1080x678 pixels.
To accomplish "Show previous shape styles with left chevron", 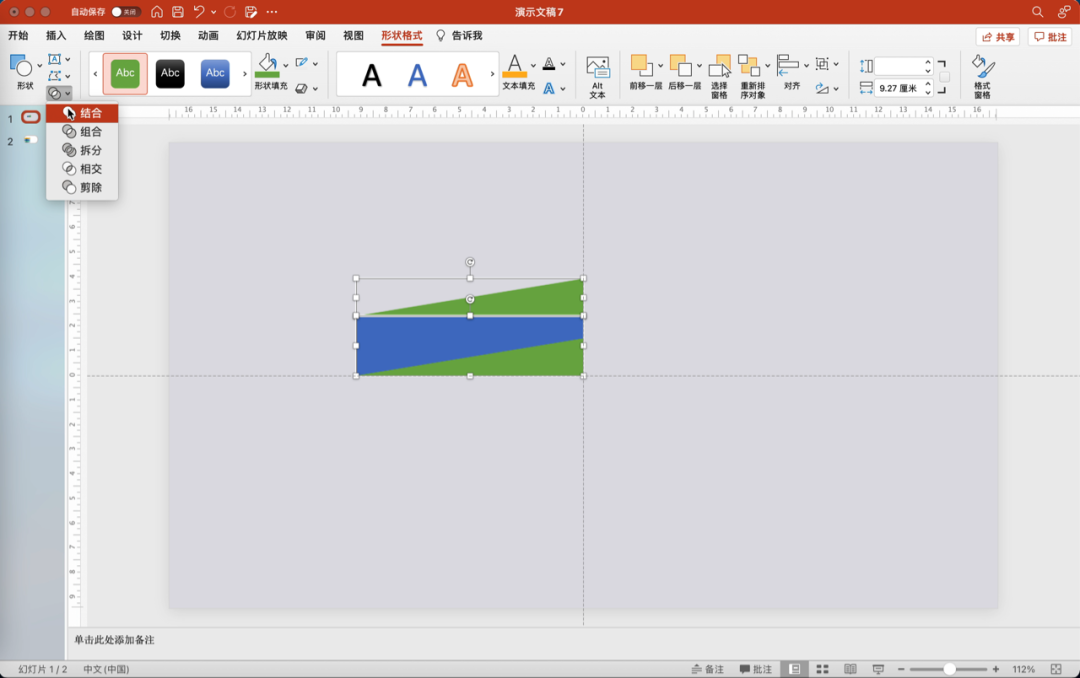I will click(95, 74).
